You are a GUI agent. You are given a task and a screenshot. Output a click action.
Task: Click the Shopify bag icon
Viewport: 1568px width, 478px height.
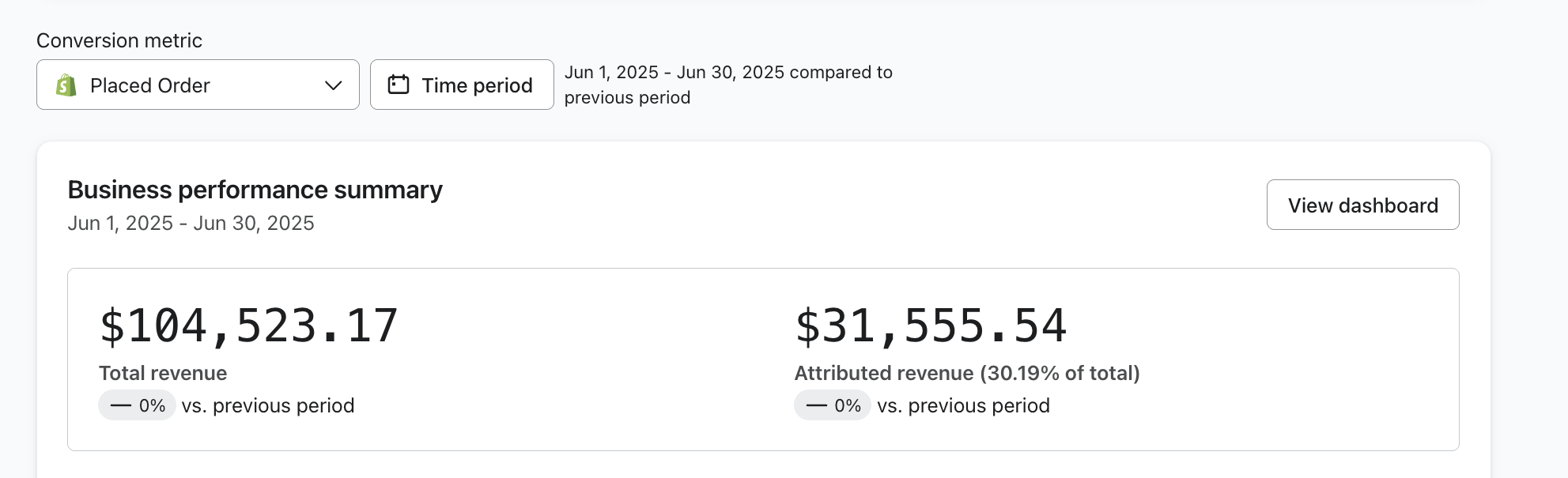[x=66, y=85]
